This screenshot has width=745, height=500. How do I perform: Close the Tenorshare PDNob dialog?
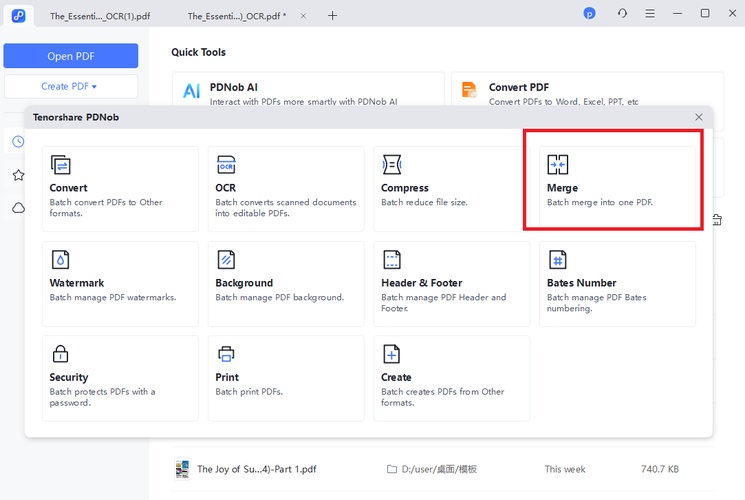click(698, 117)
